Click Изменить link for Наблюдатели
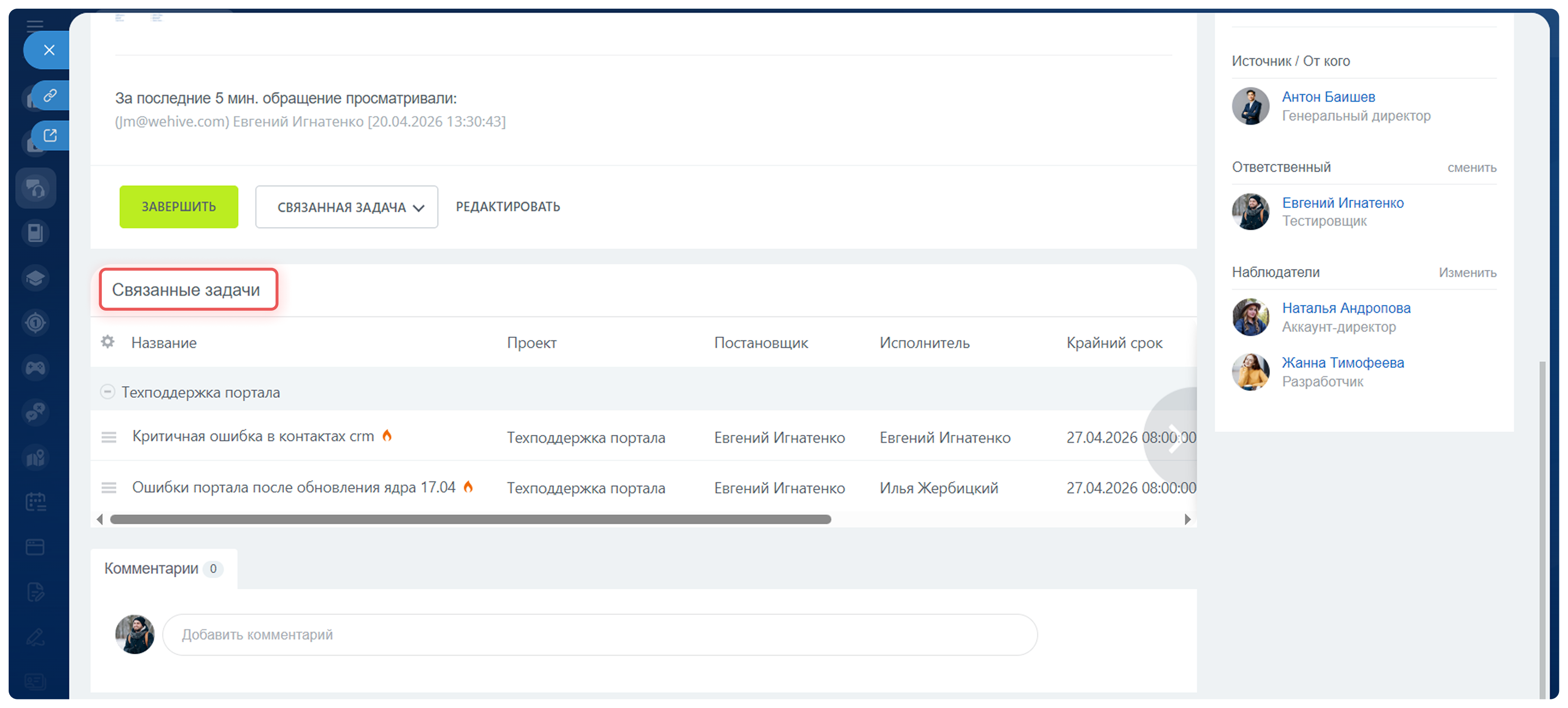Viewport: 1568px width, 708px height. click(1467, 273)
